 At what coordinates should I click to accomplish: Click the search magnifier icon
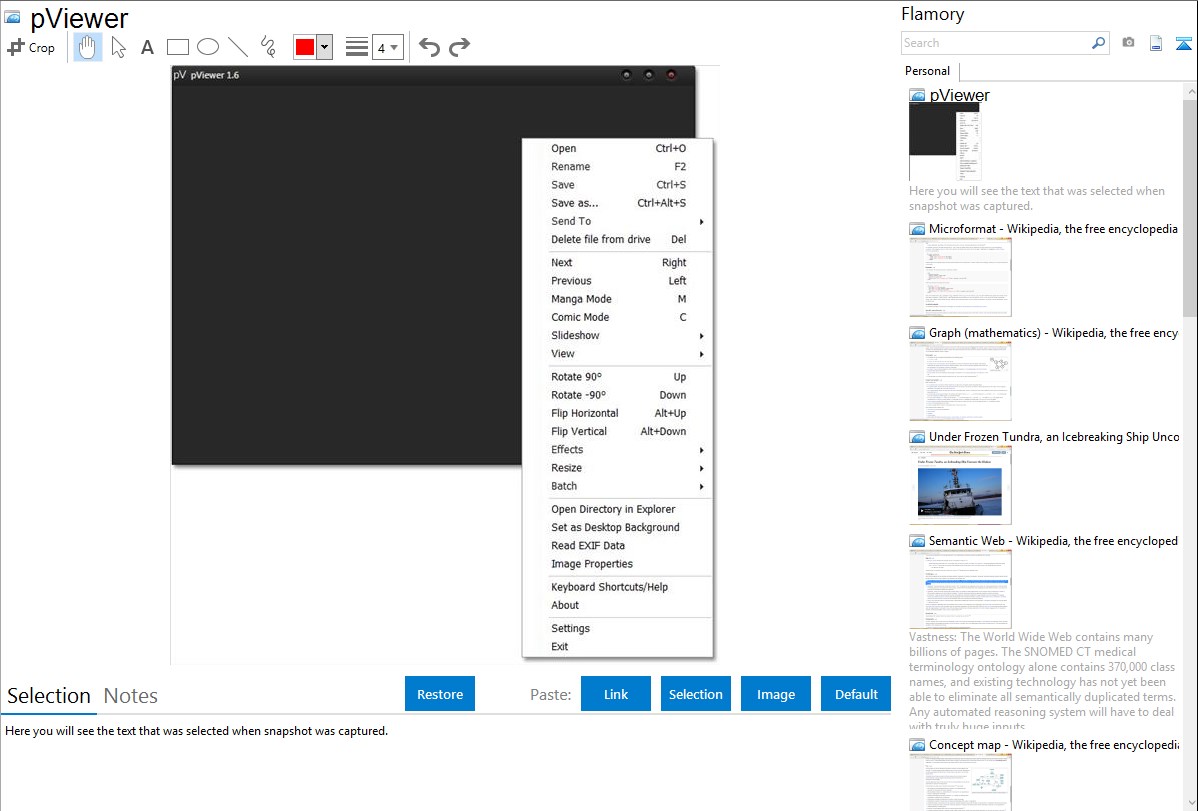pyautogui.click(x=1098, y=43)
